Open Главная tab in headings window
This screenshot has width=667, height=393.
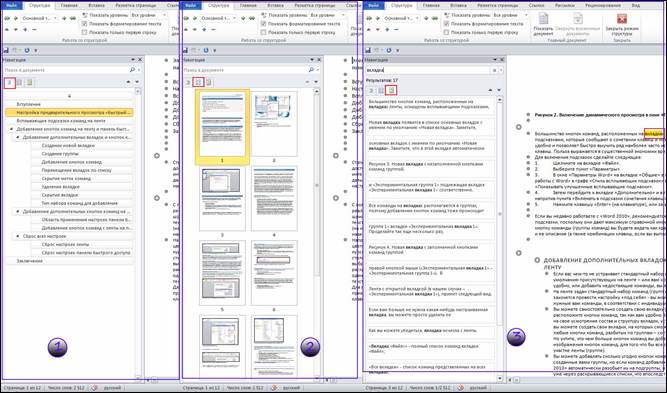[68, 6]
